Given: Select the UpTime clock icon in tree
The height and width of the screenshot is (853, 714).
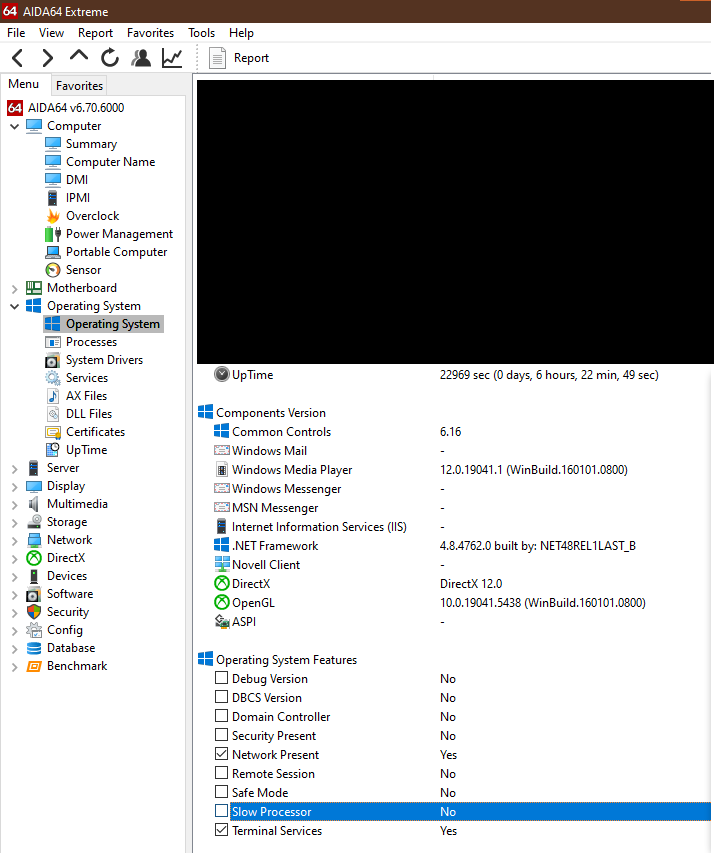Looking at the screenshot, I should [x=53, y=450].
